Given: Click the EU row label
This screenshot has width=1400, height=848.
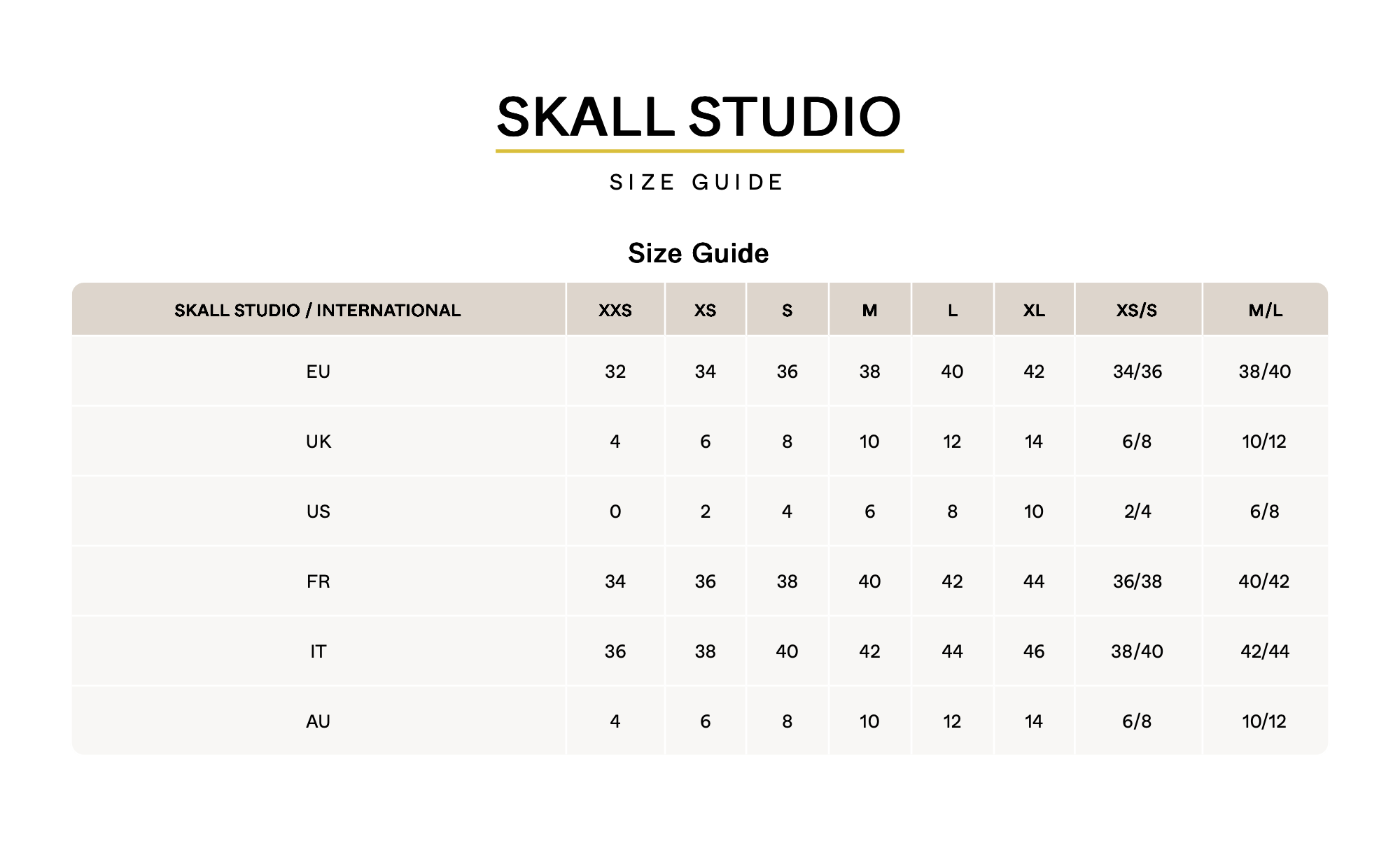Looking at the screenshot, I should [318, 372].
